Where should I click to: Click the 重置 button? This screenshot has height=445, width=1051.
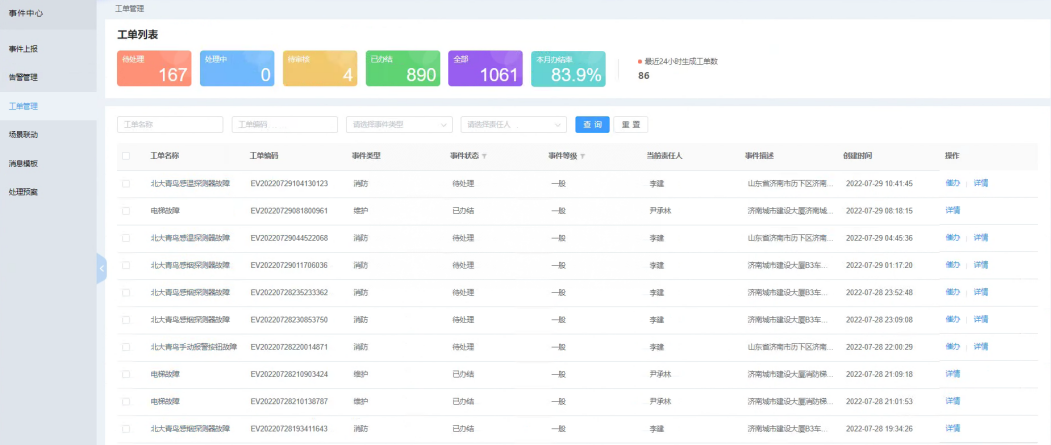pos(630,125)
